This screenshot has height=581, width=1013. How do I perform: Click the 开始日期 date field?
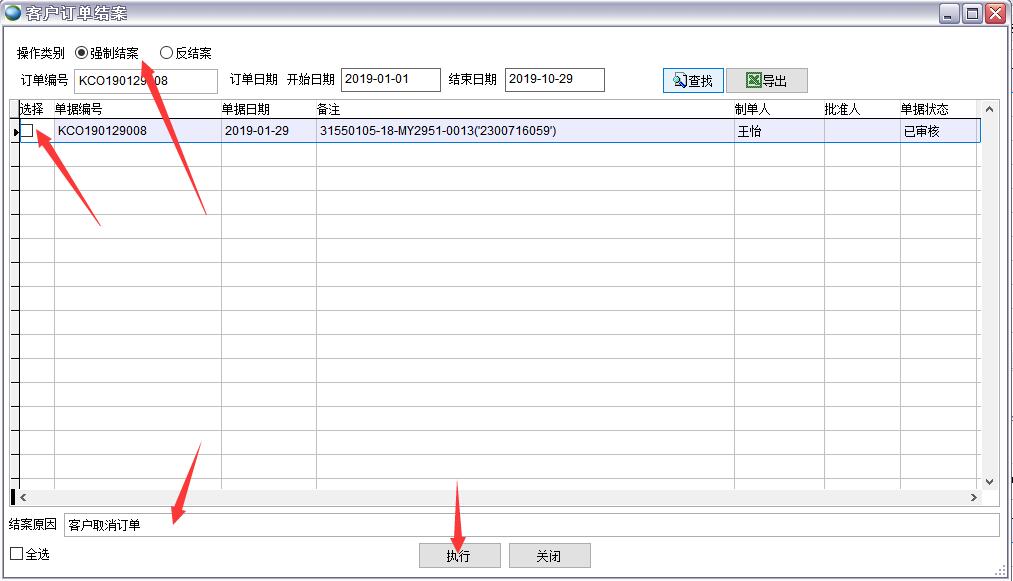pyautogui.click(x=390, y=80)
